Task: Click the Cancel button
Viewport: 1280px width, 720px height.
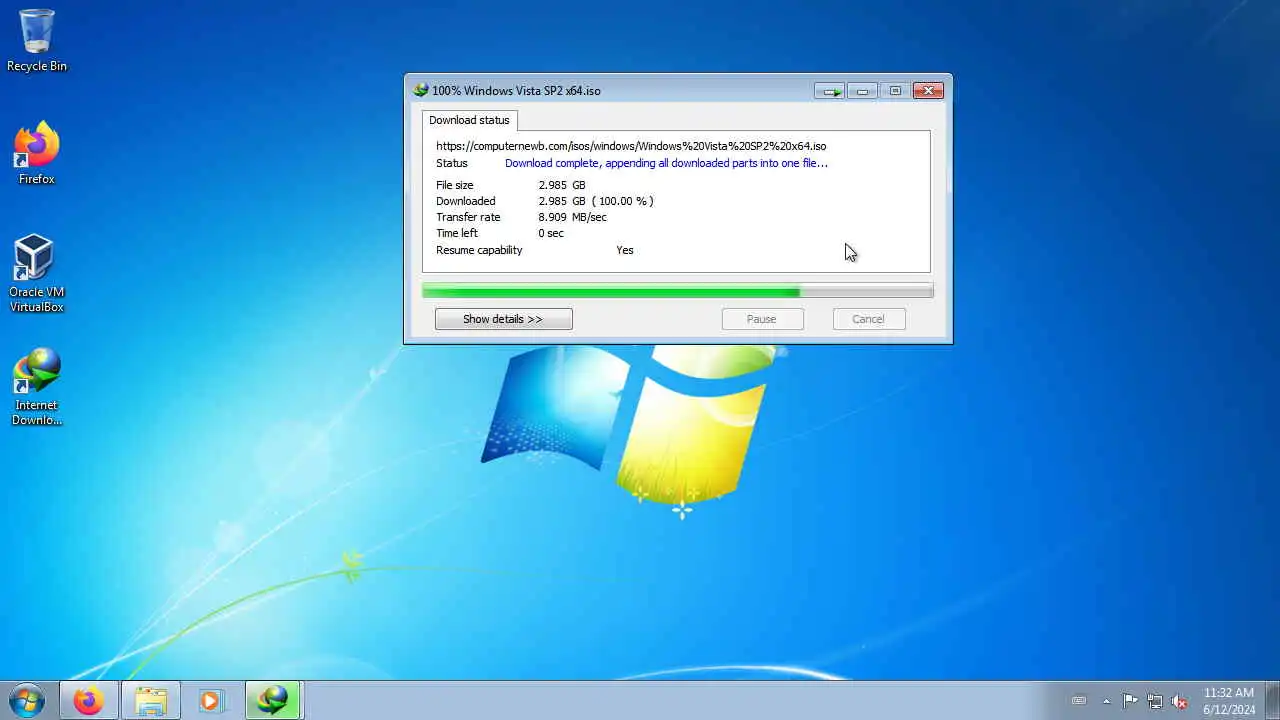Action: 868,319
